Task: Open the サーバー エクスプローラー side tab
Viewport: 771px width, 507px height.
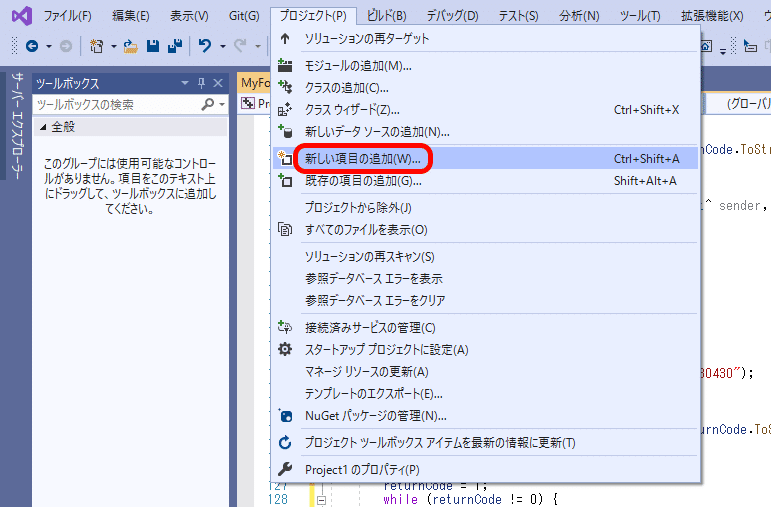Action: click(x=17, y=125)
